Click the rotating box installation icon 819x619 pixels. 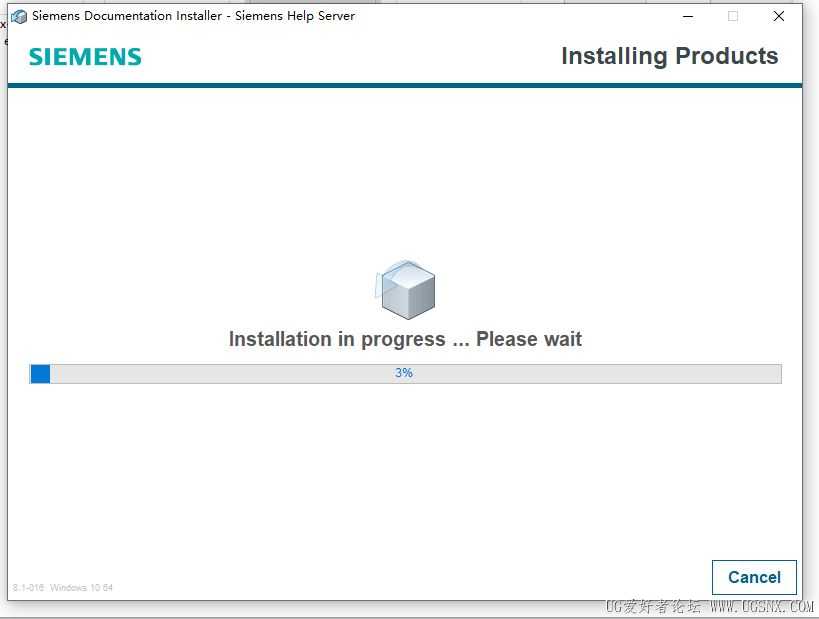(x=405, y=290)
